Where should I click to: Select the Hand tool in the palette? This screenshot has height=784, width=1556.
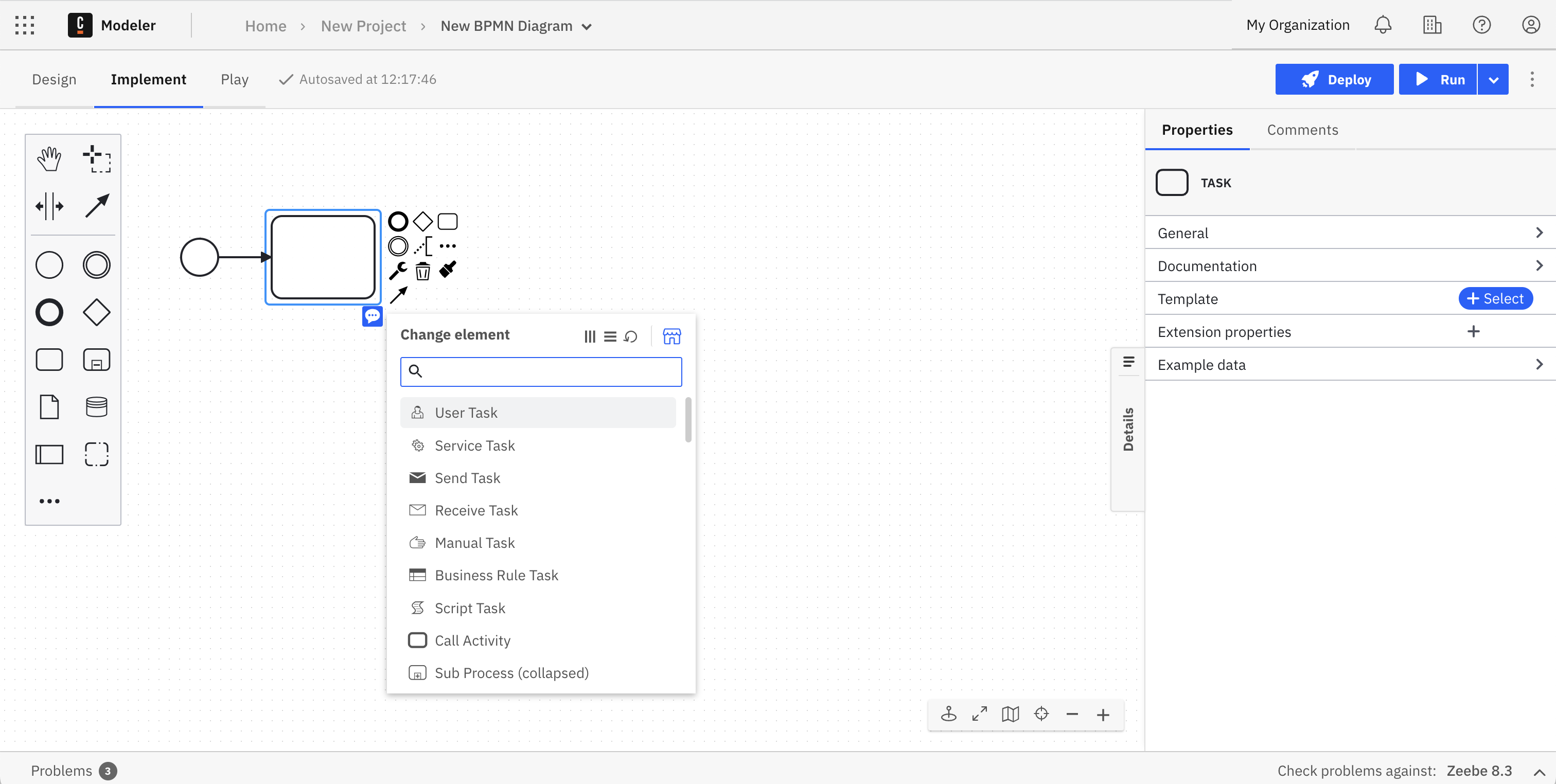(x=49, y=158)
